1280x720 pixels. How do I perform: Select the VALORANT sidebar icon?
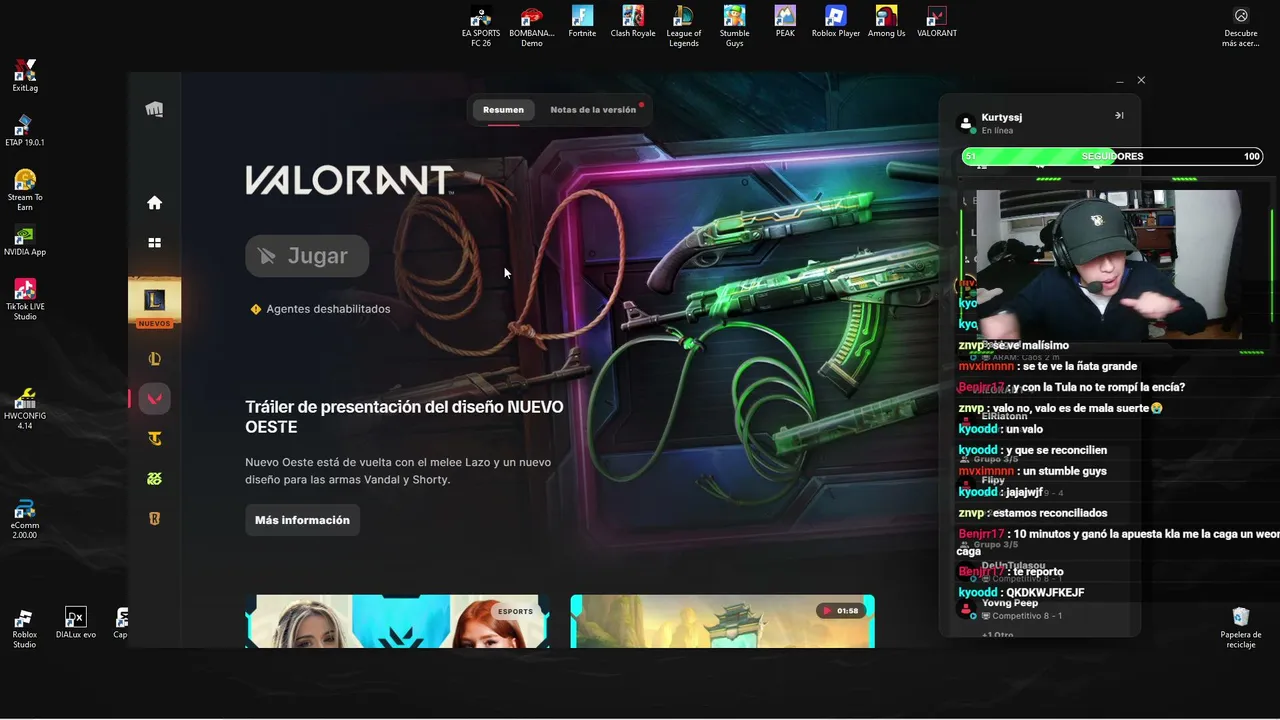coord(154,398)
